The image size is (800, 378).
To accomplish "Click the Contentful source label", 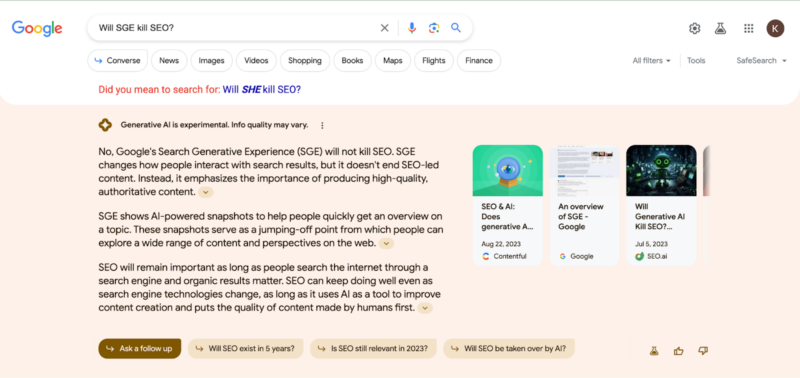I will [x=504, y=257].
